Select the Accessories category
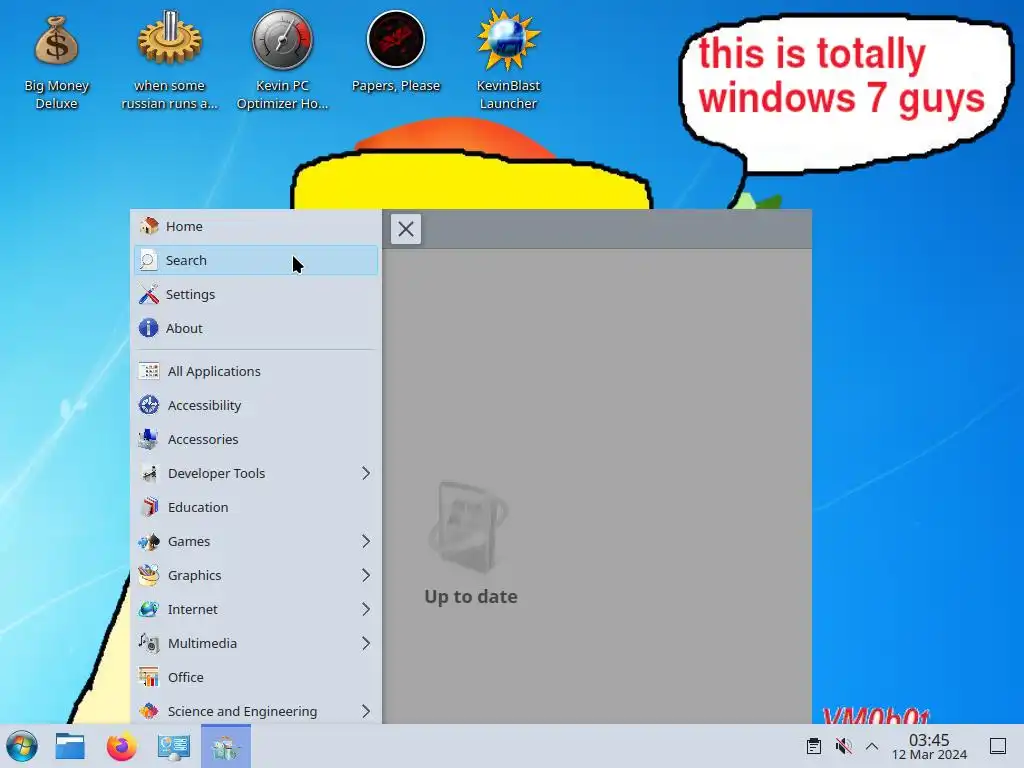This screenshot has height=768, width=1024. click(256, 439)
